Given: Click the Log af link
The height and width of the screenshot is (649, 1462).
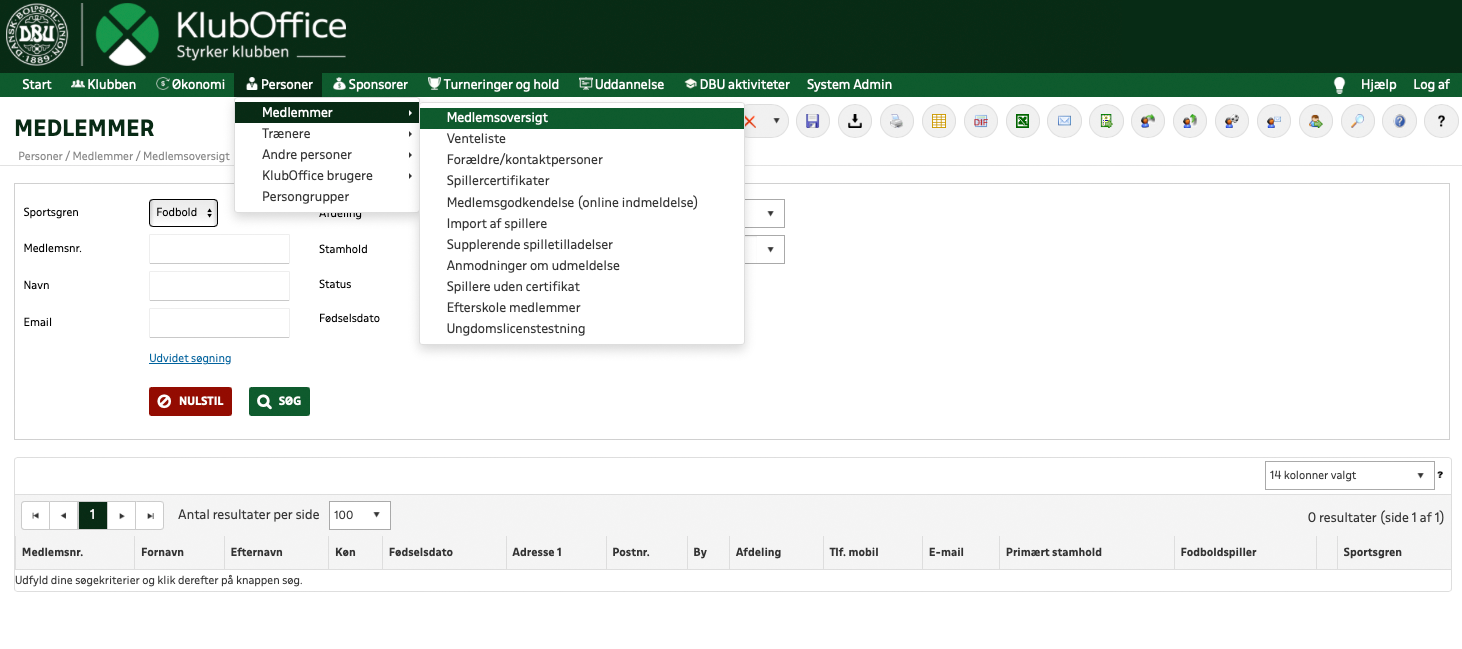Looking at the screenshot, I should 1431,85.
